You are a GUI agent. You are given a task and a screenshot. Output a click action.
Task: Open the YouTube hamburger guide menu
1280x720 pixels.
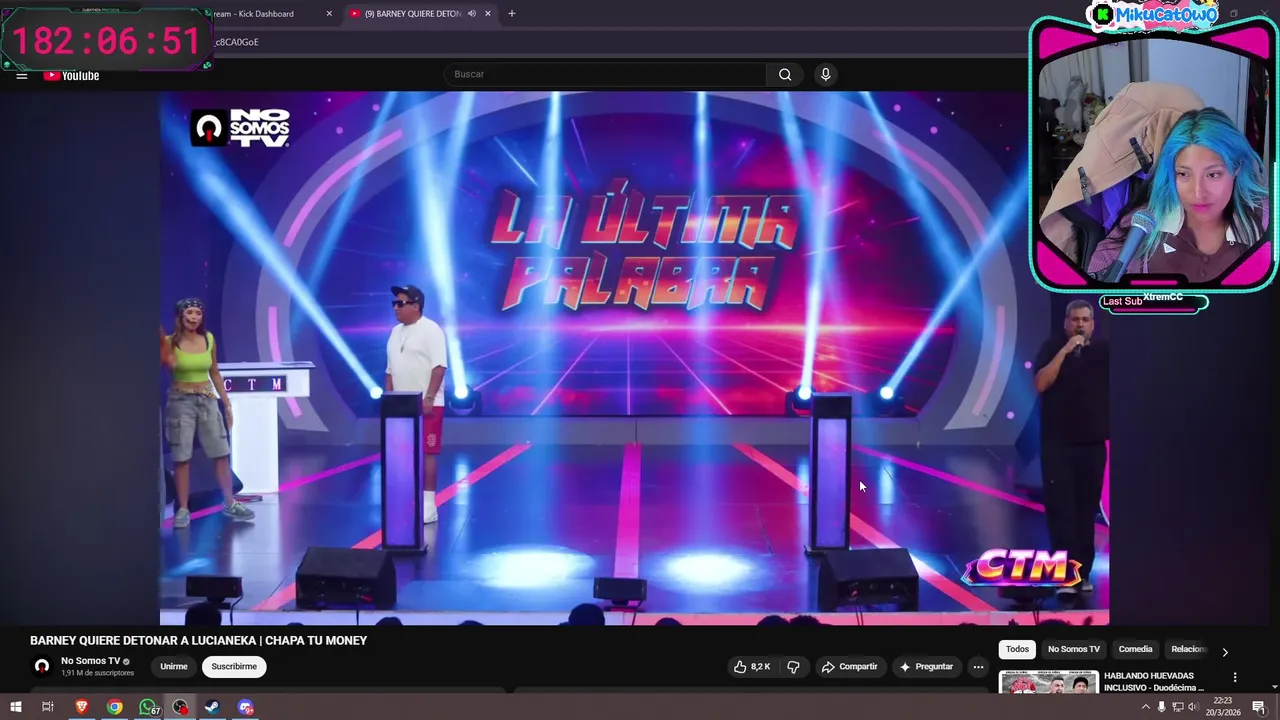click(21, 75)
